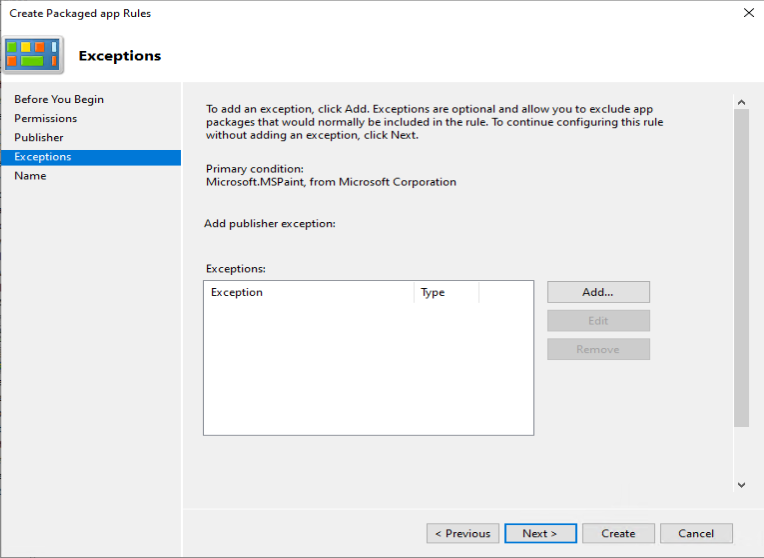Image resolution: width=764 pixels, height=558 pixels.
Task: Open the Permissions step in sidebar
Action: (45, 118)
